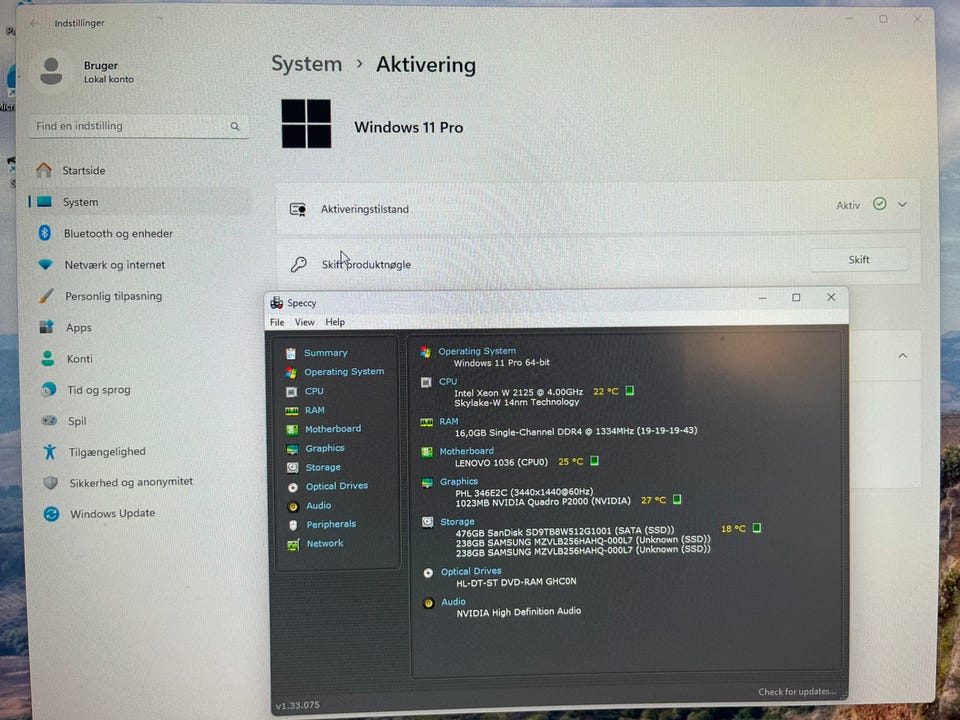
Task: Open the File menu in Speccy
Action: click(277, 322)
